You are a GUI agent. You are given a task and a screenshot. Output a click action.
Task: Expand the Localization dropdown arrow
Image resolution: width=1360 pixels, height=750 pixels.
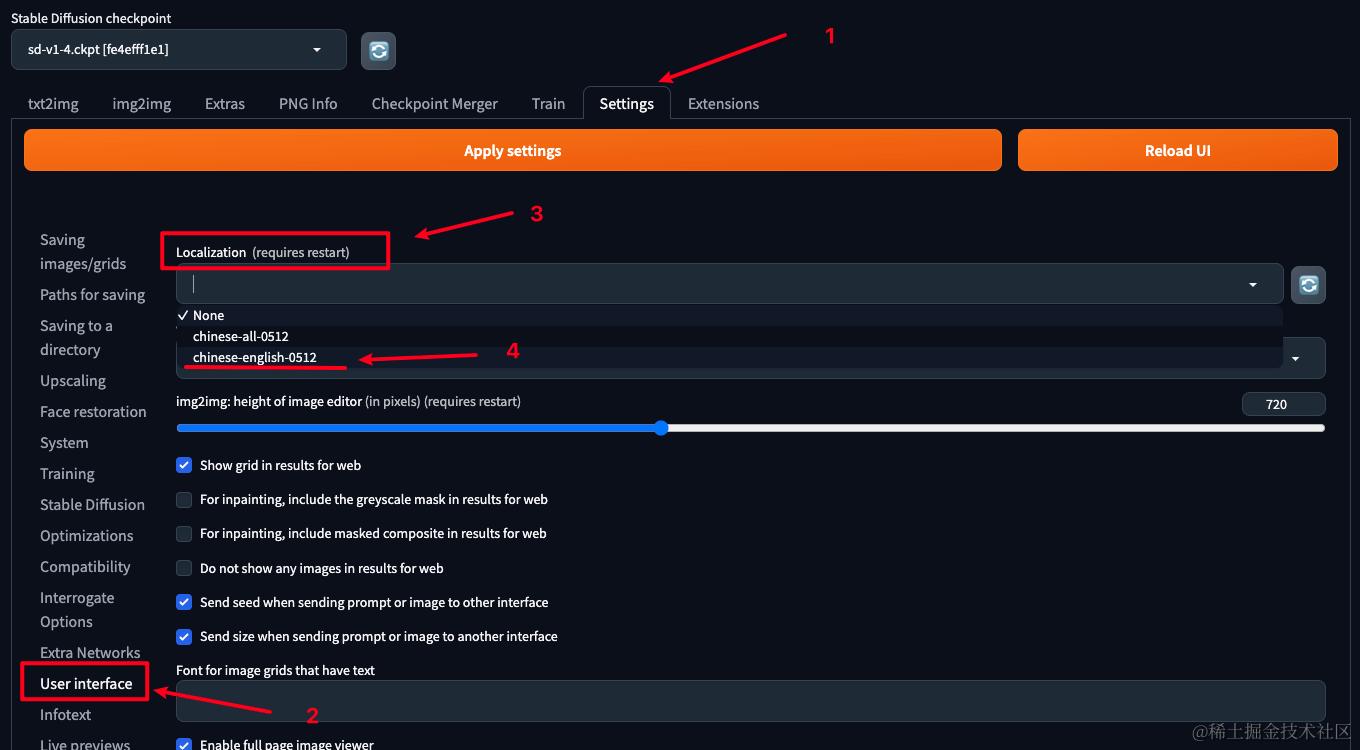(1253, 285)
